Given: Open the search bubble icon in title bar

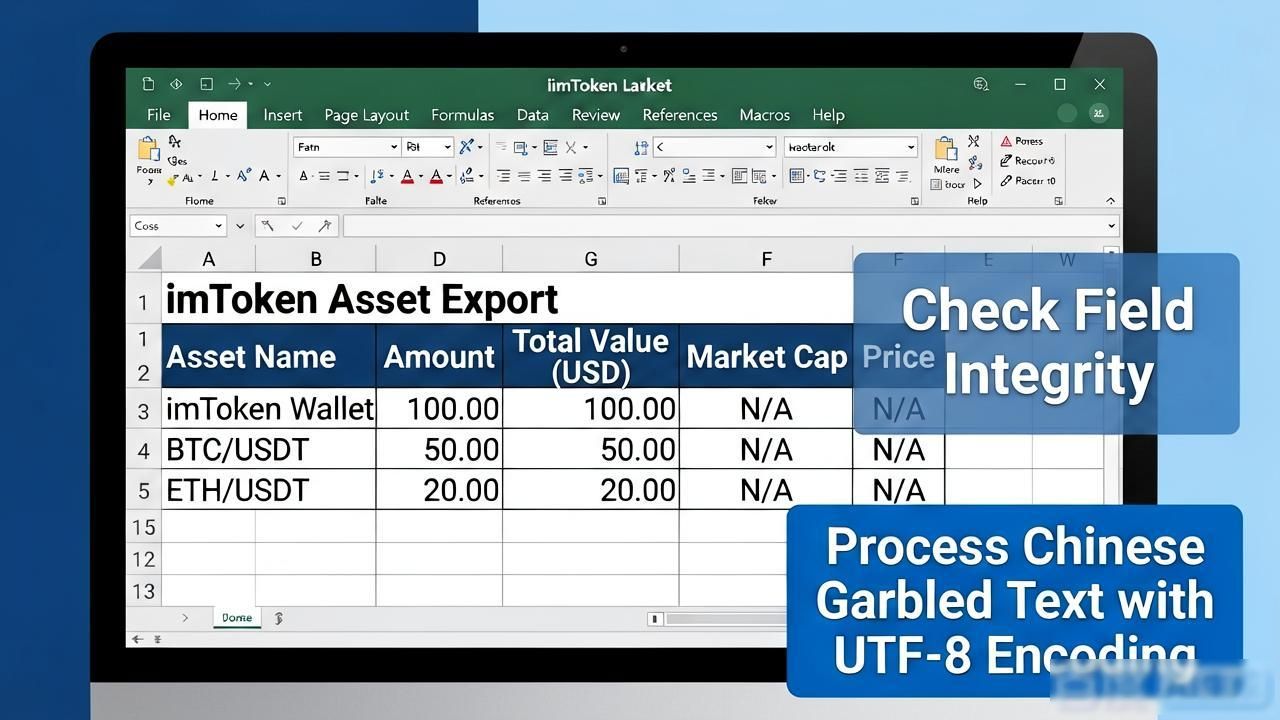Looking at the screenshot, I should 981,85.
